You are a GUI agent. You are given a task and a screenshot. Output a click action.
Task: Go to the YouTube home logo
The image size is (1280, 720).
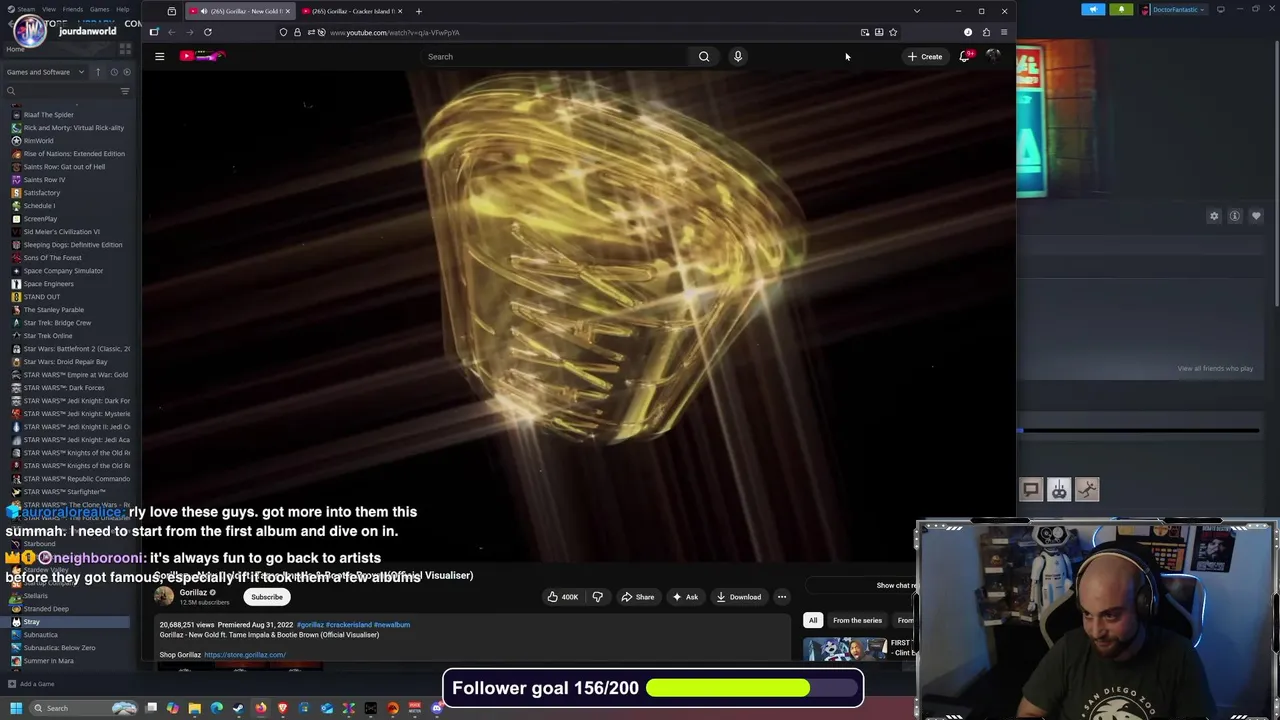(202, 56)
